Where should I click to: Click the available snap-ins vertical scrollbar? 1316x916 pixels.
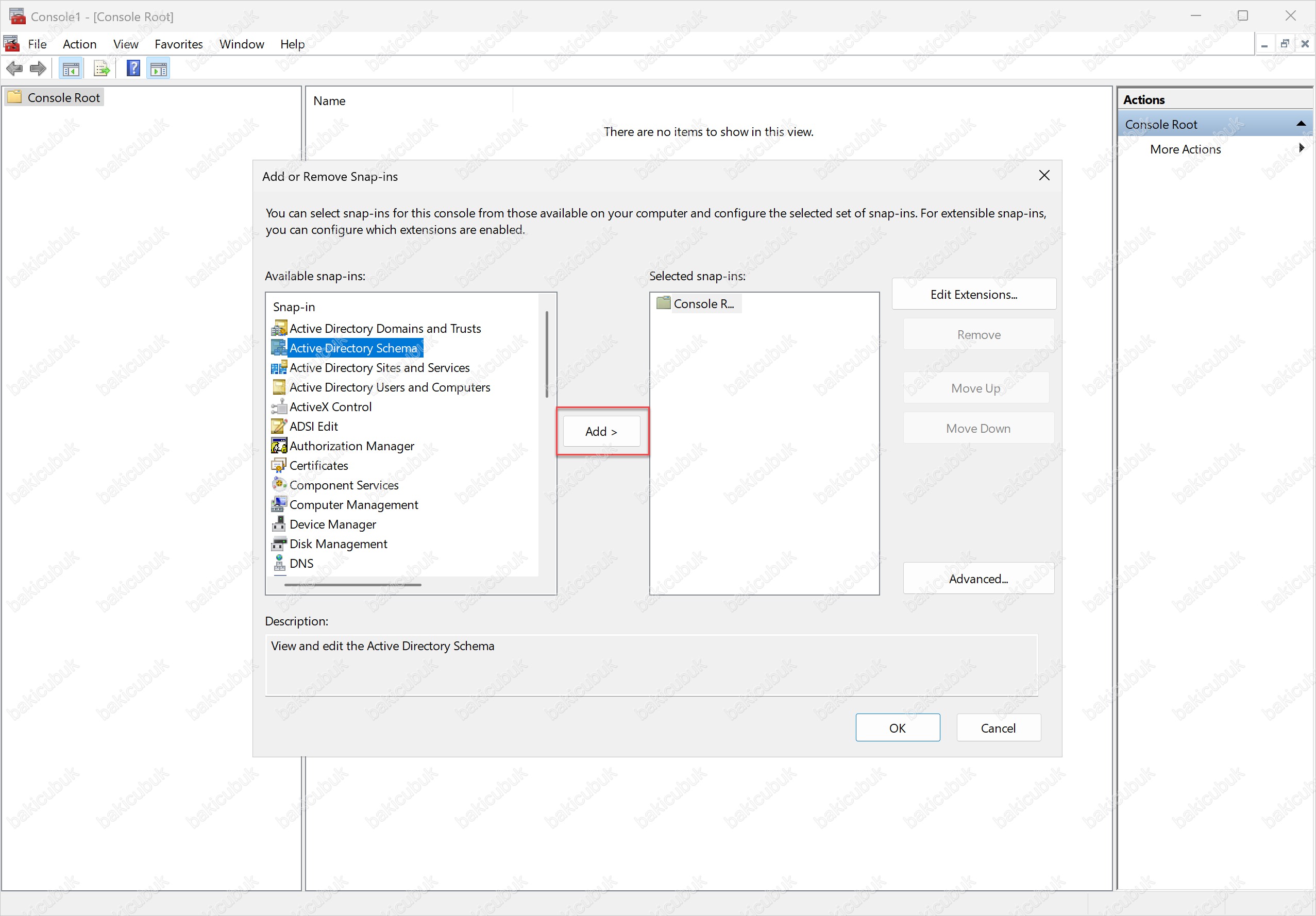[x=547, y=355]
